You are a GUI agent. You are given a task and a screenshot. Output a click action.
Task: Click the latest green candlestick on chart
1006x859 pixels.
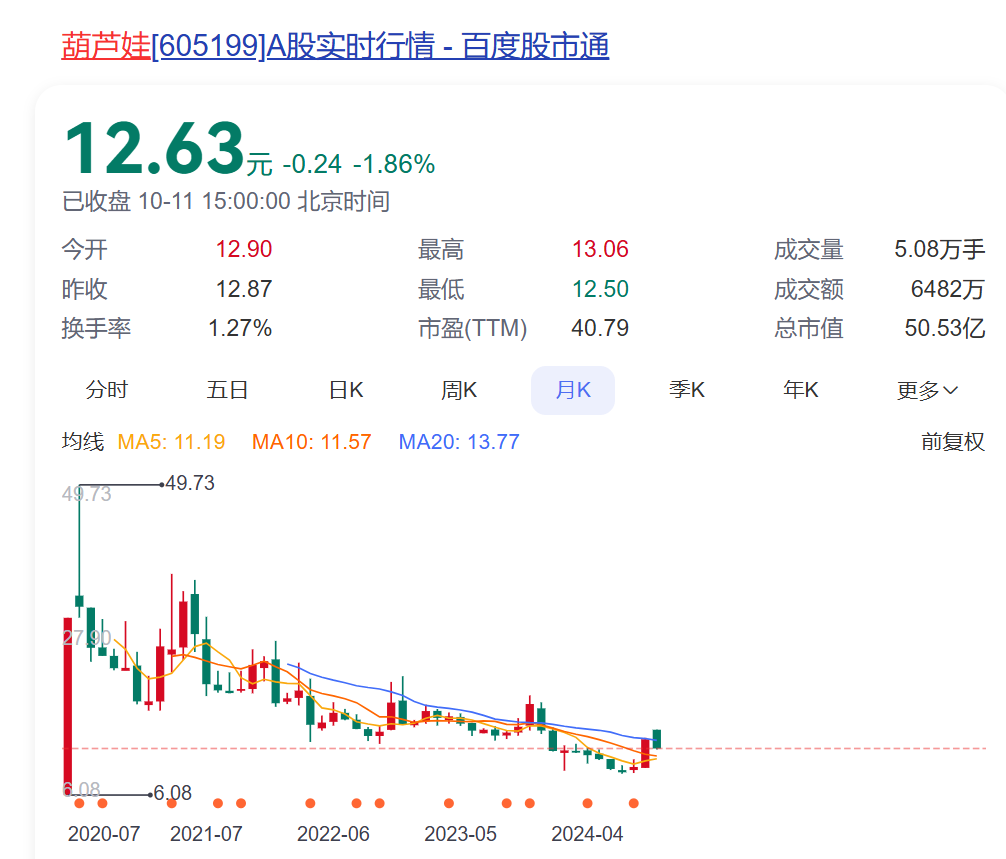click(657, 739)
